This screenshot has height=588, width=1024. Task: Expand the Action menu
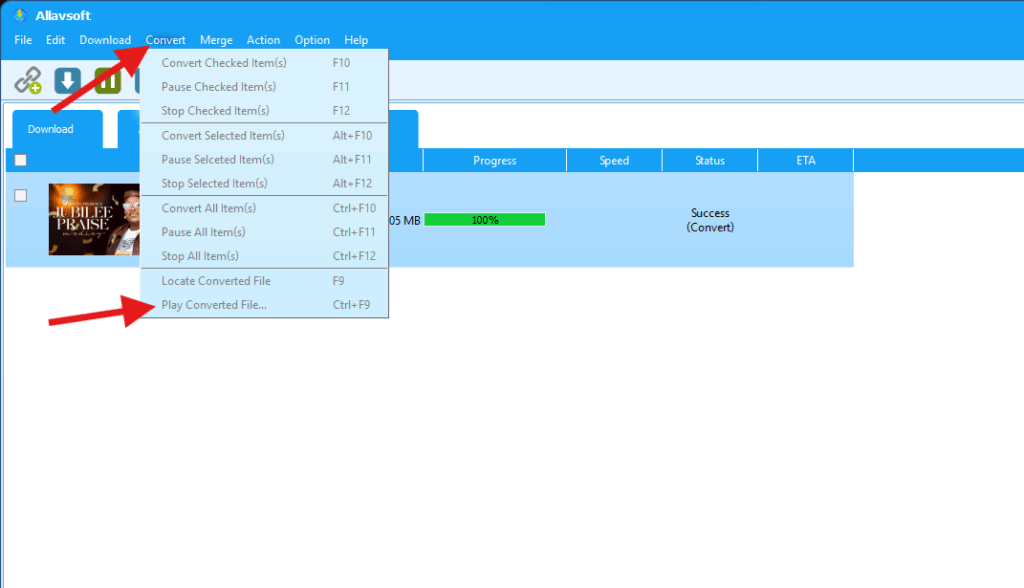[x=263, y=40]
